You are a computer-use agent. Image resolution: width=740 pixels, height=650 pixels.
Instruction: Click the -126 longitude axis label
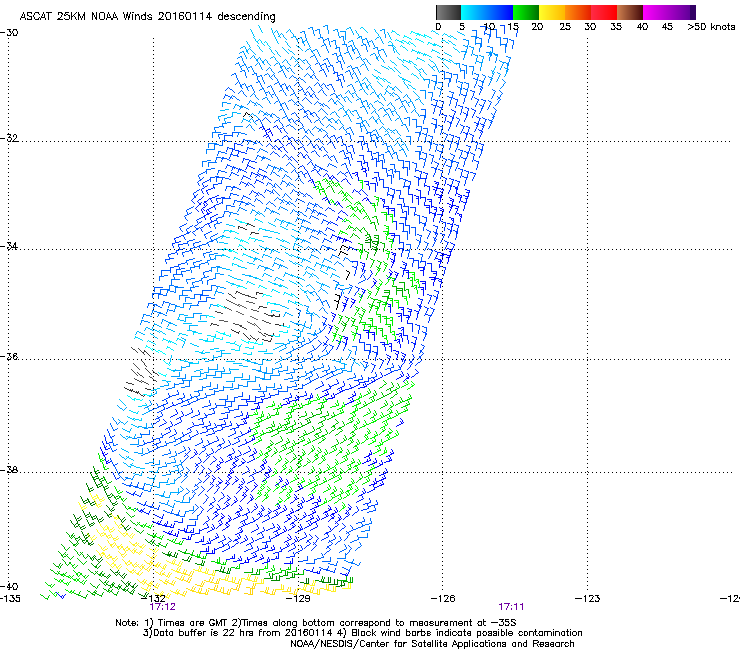click(443, 599)
